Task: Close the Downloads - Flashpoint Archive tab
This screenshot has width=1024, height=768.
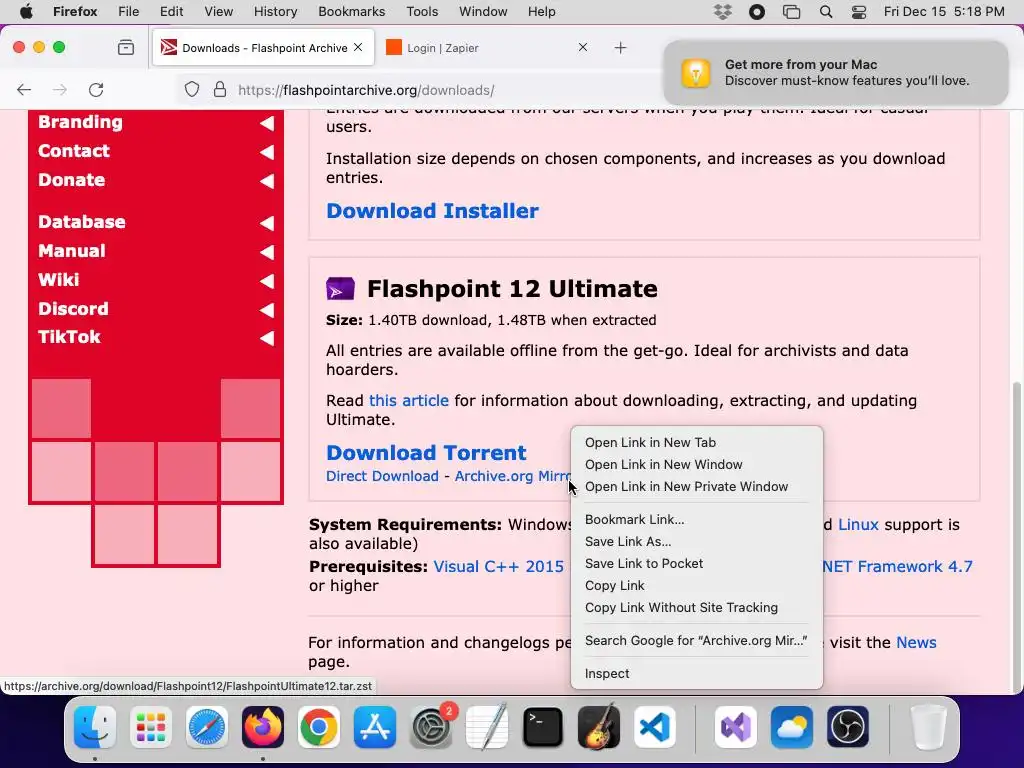Action: (358, 47)
